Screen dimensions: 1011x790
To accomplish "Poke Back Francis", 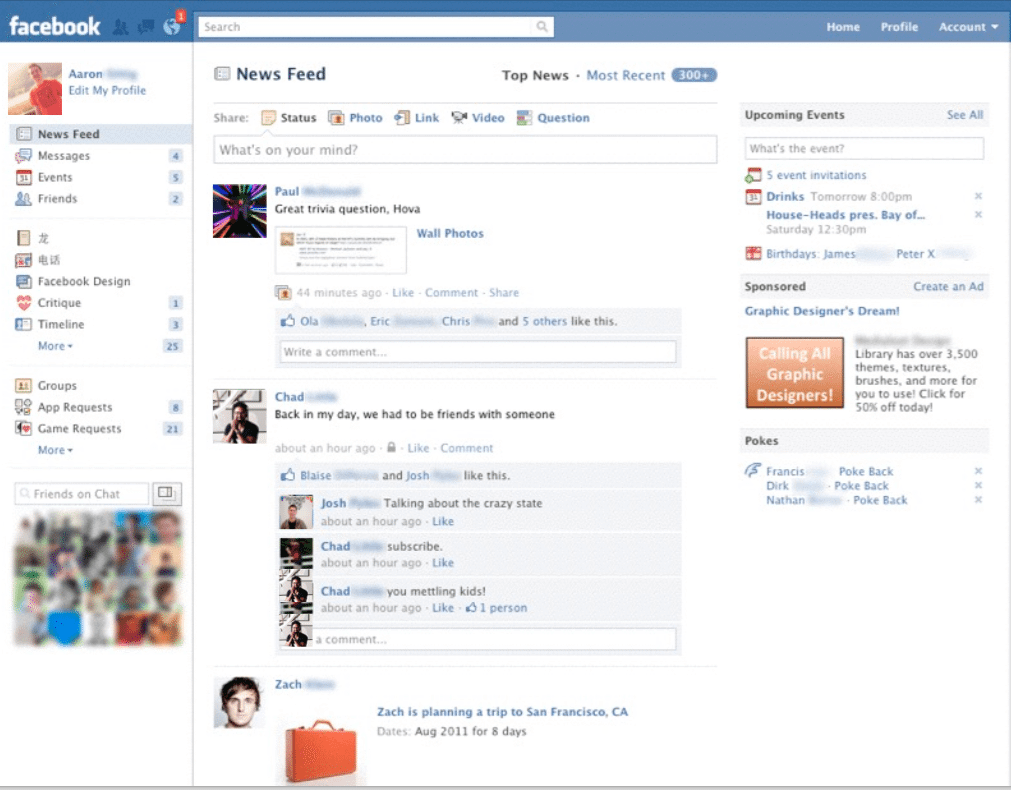I will point(865,471).
